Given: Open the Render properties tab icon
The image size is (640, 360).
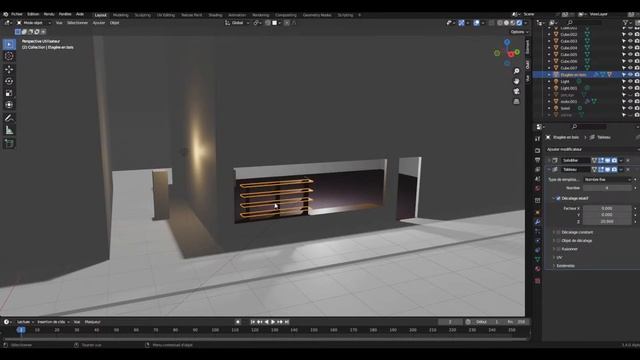Looking at the screenshot, I should (538, 151).
